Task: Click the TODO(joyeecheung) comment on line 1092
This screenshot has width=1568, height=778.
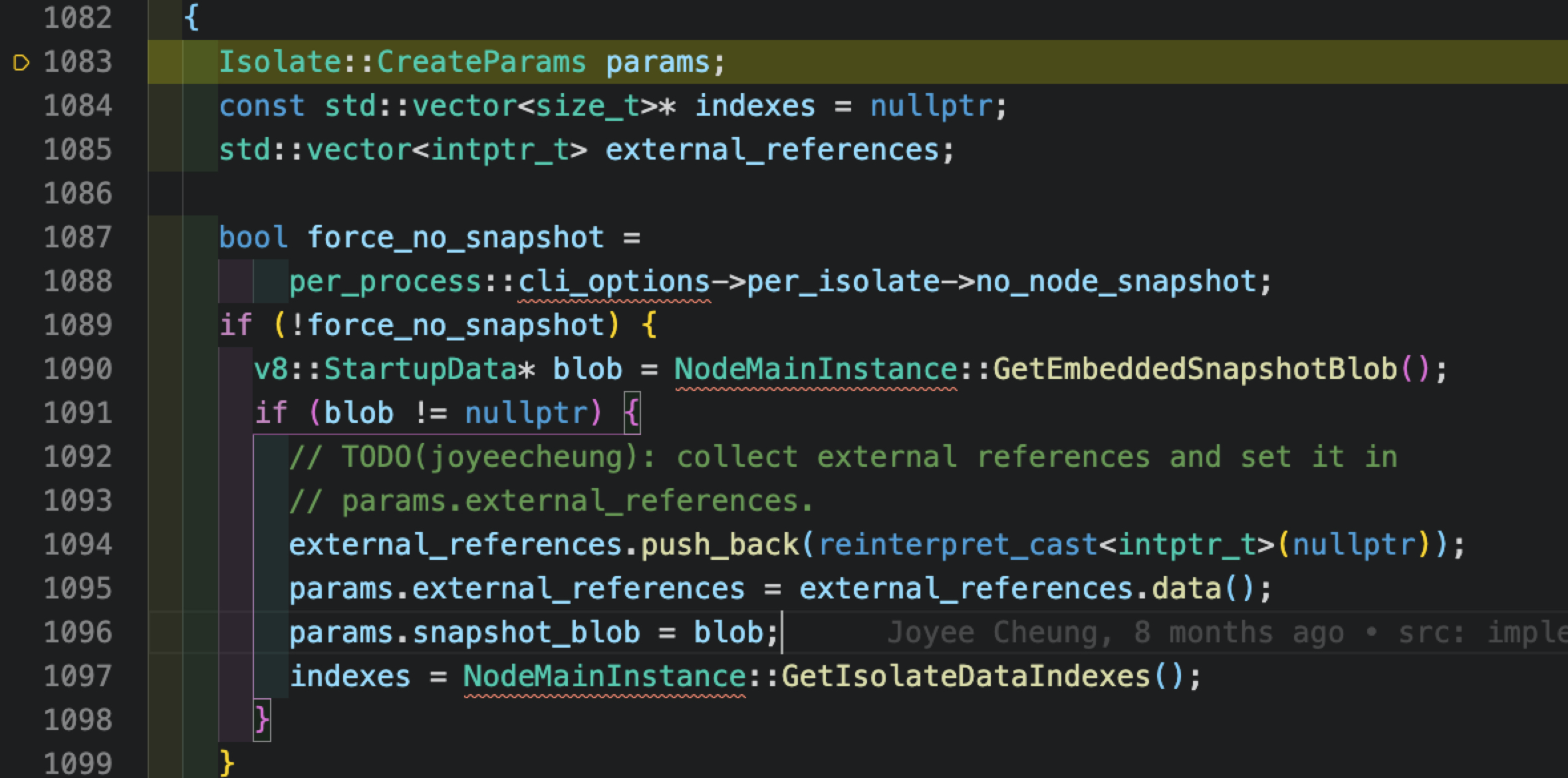Action: tap(843, 457)
